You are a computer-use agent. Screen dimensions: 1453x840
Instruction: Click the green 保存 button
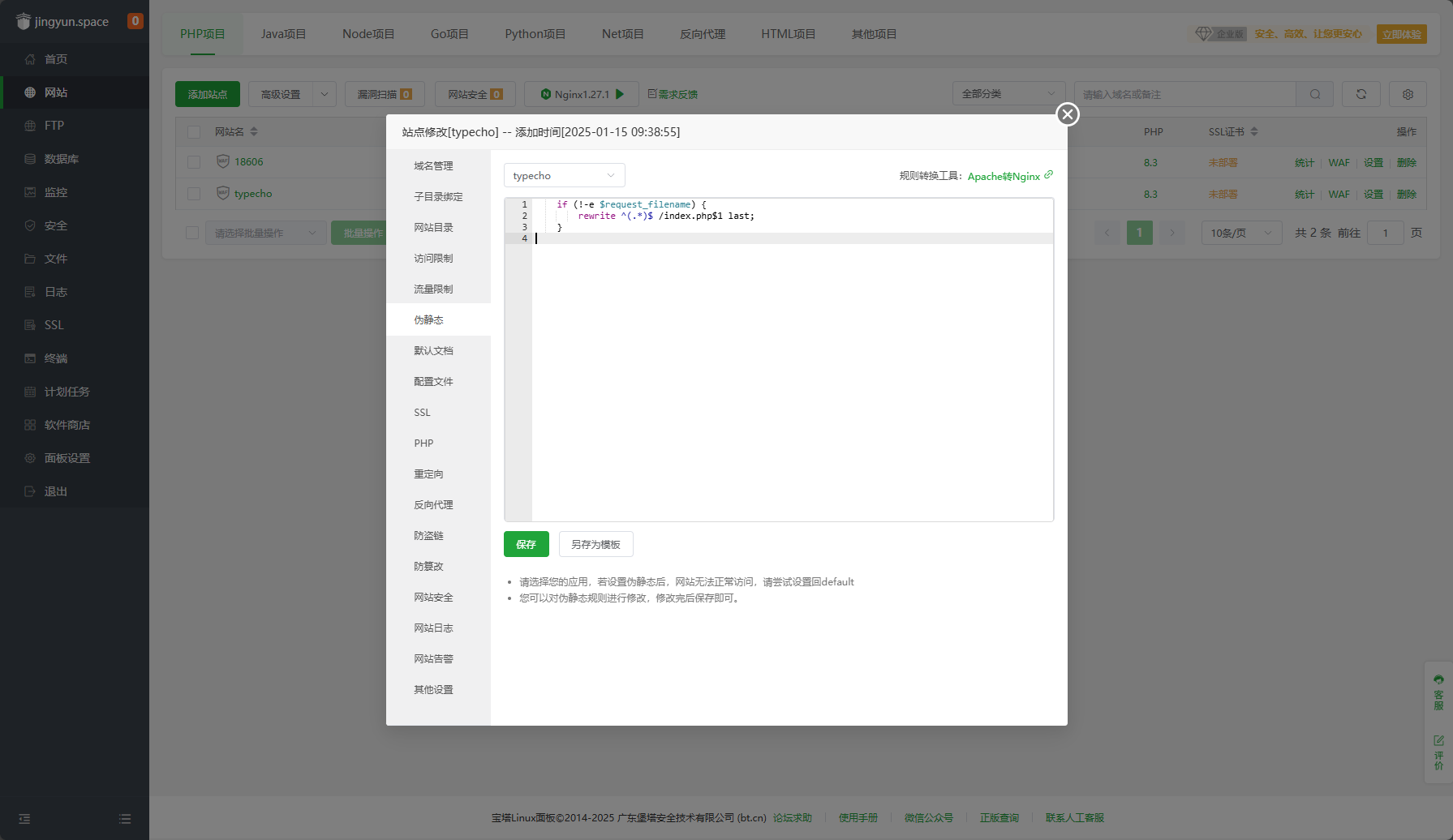click(x=526, y=544)
